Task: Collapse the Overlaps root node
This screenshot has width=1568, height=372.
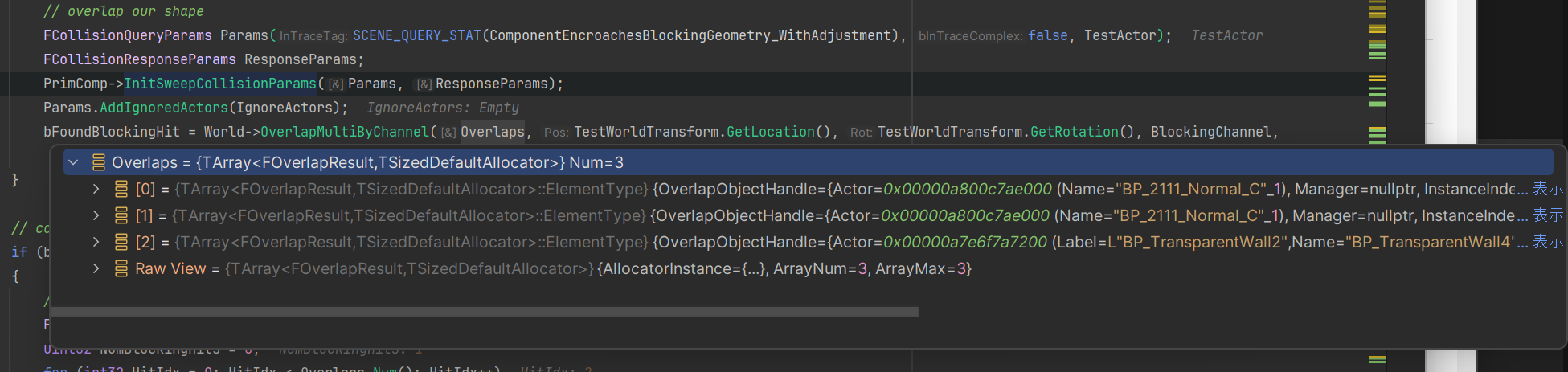Action: (x=73, y=162)
